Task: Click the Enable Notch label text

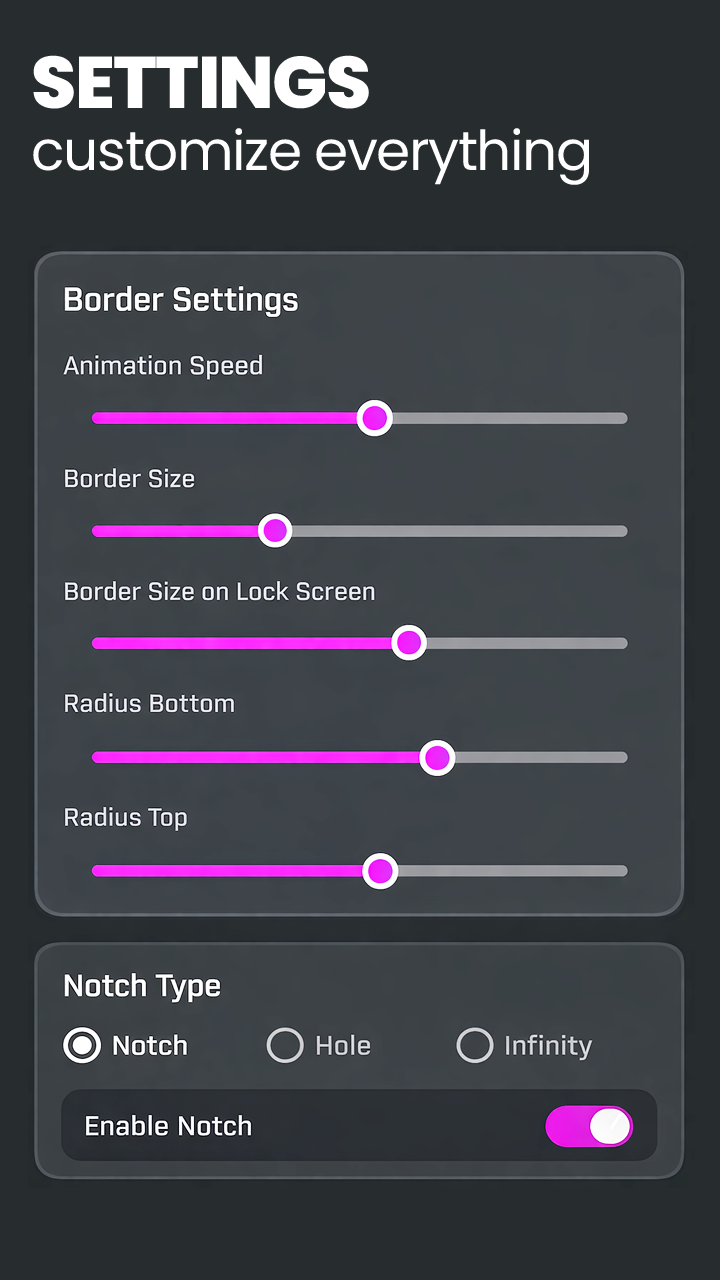Action: [168, 1126]
